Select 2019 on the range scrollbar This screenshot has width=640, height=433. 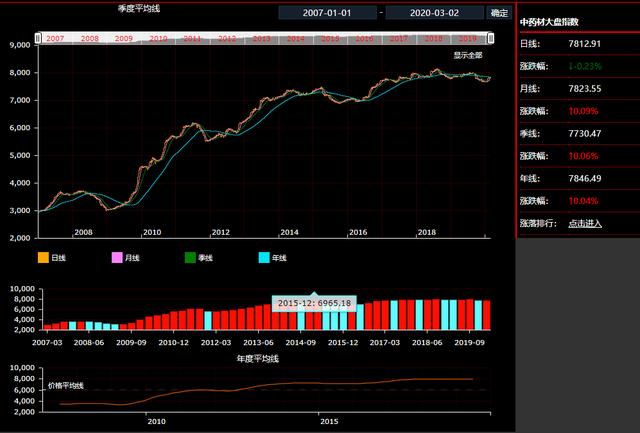click(x=468, y=38)
